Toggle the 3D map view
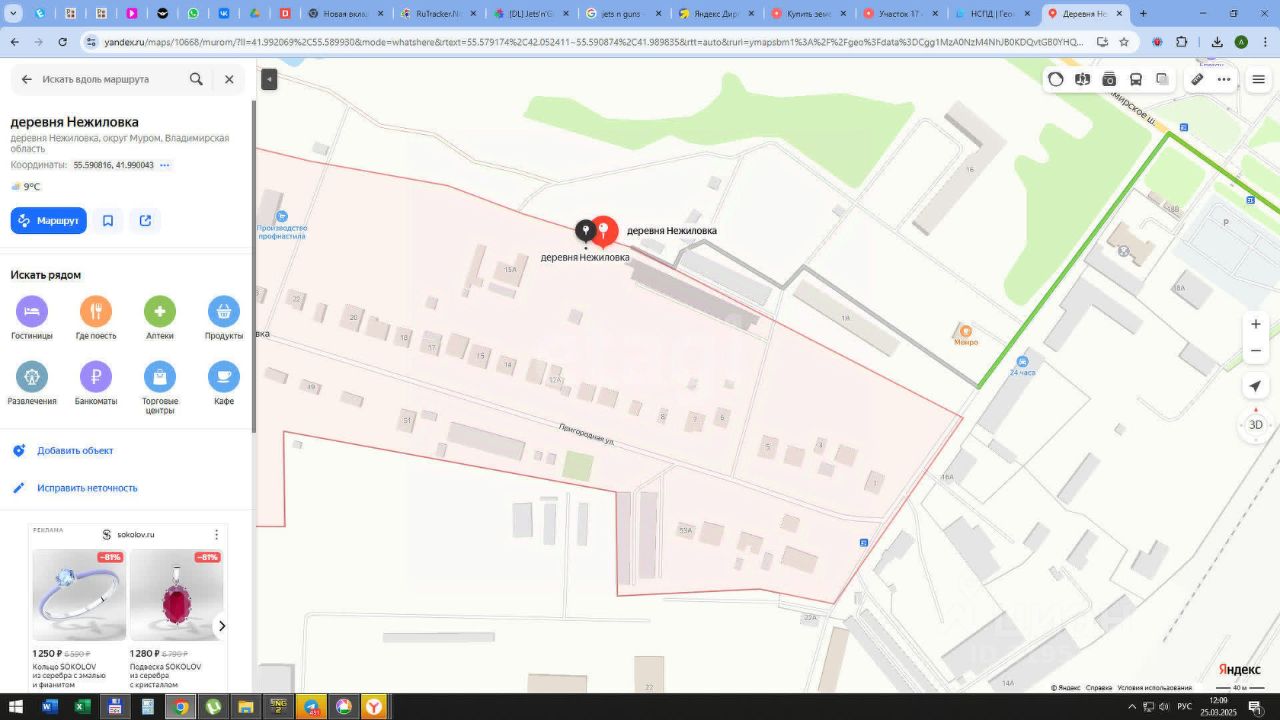Viewport: 1280px width, 720px height. (x=1256, y=425)
